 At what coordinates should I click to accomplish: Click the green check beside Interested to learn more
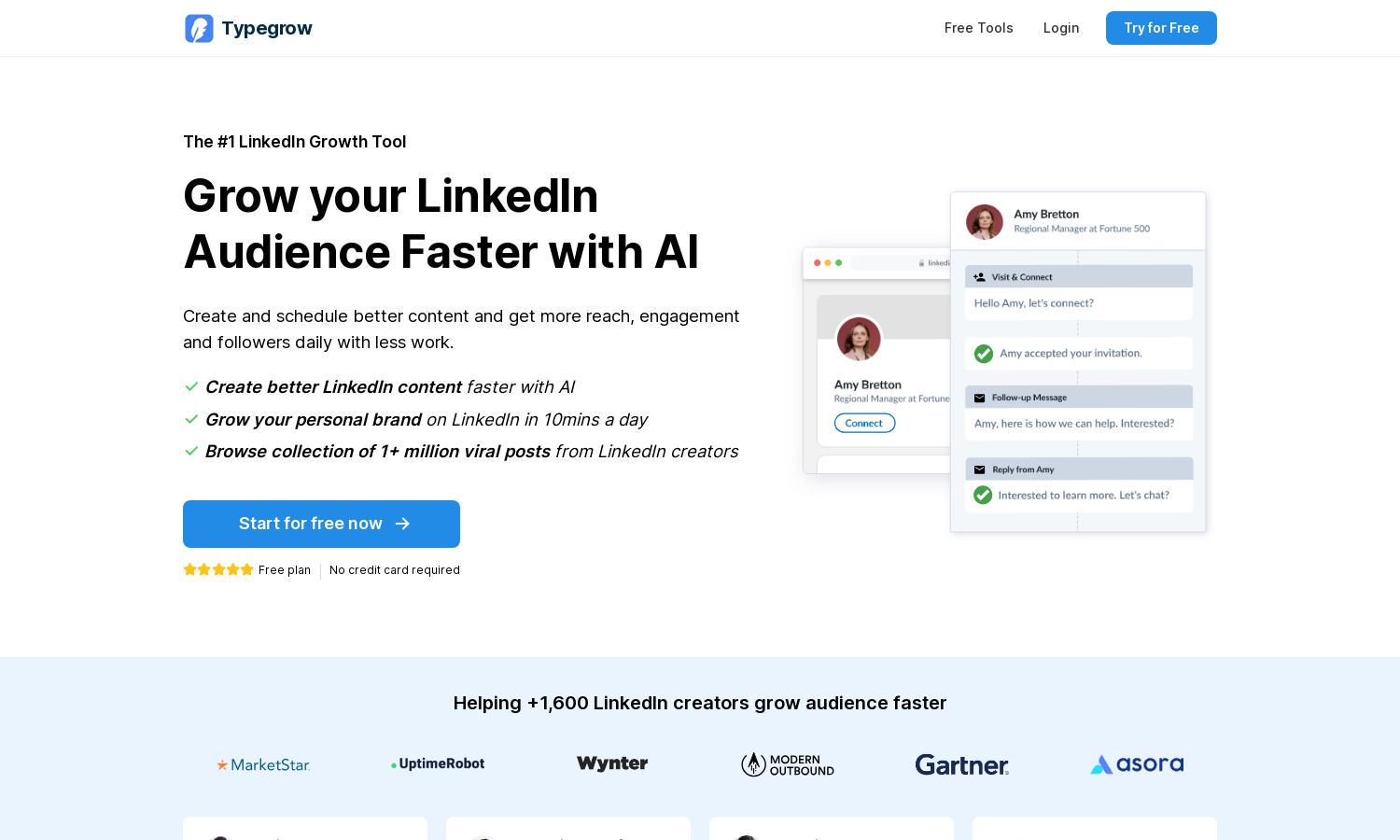click(983, 496)
